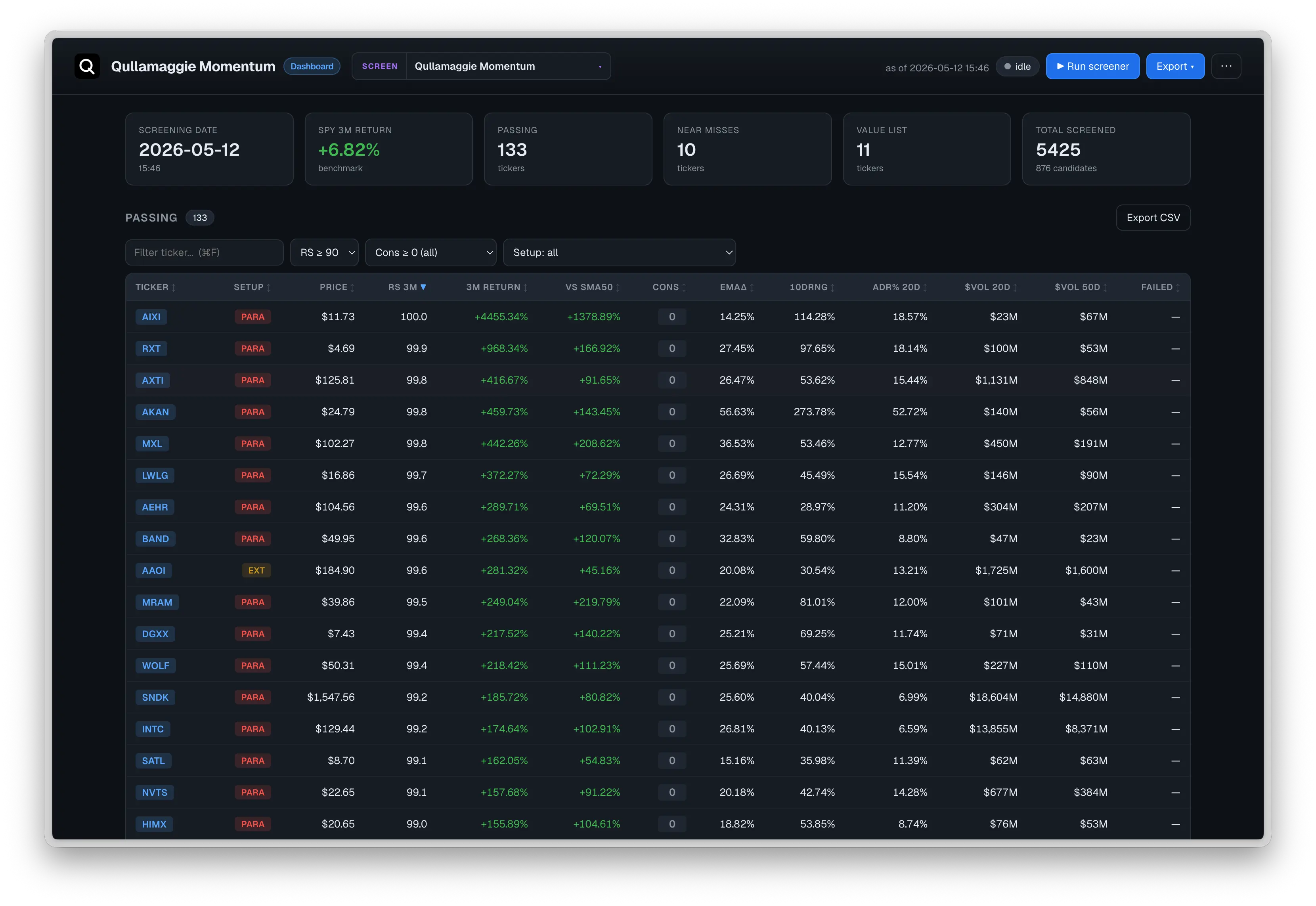
Task: Sort table by $VOL 50D column
Action: [1081, 287]
